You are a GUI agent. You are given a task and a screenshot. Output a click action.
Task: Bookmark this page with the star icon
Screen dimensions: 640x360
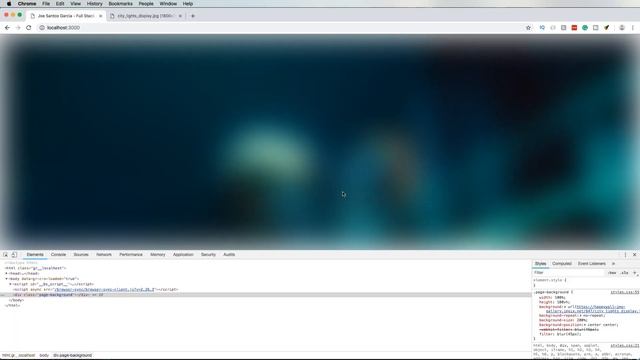[528, 28]
